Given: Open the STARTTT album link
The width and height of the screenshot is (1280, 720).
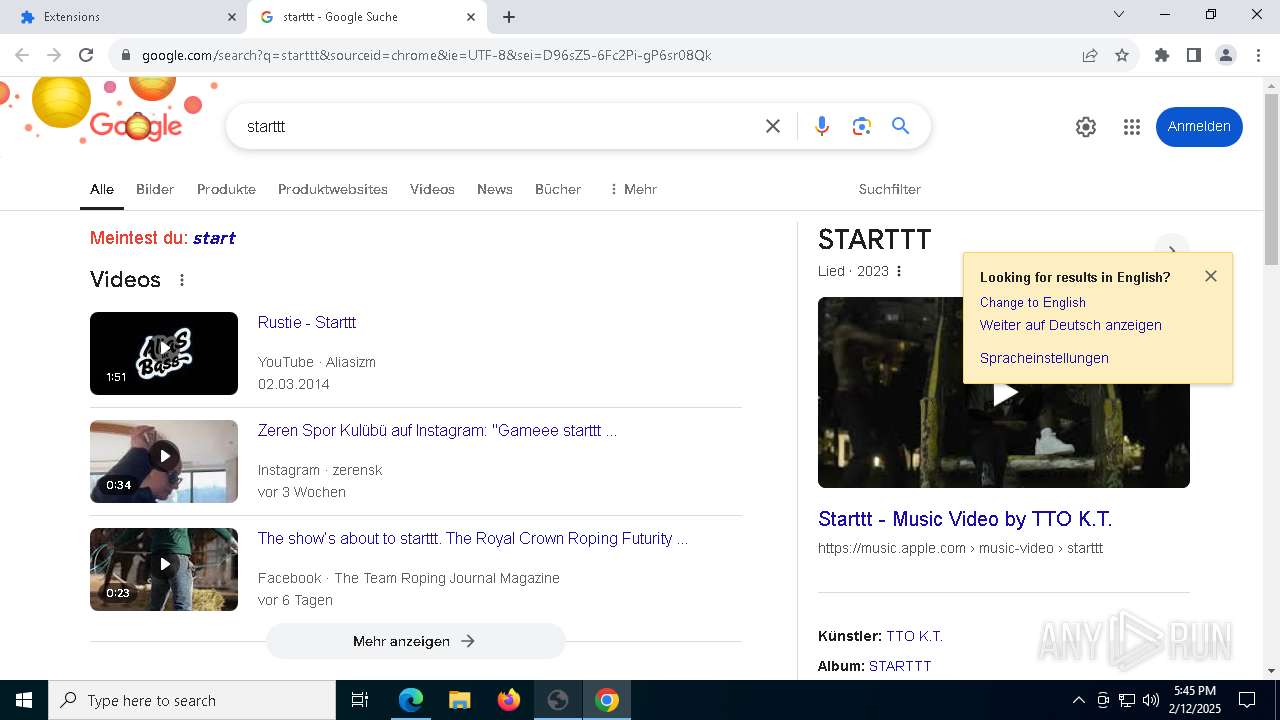Looking at the screenshot, I should click(900, 666).
